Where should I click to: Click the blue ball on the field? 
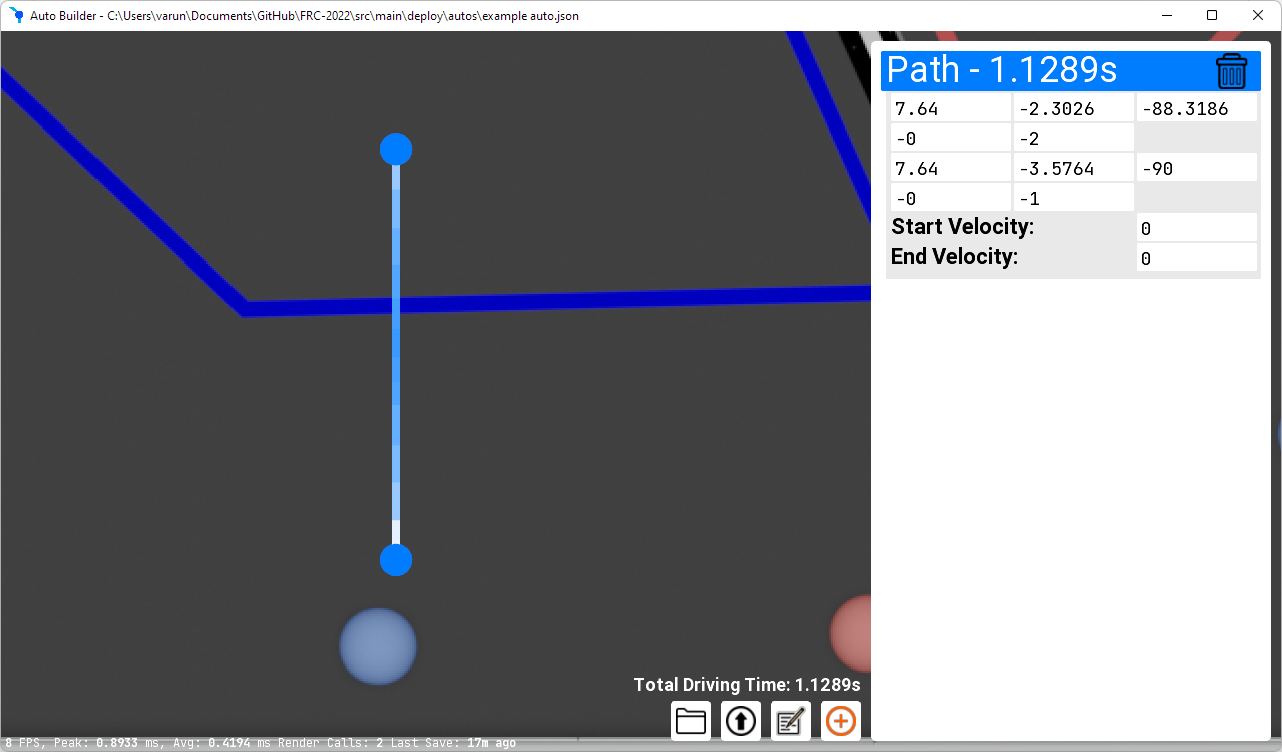[378, 647]
